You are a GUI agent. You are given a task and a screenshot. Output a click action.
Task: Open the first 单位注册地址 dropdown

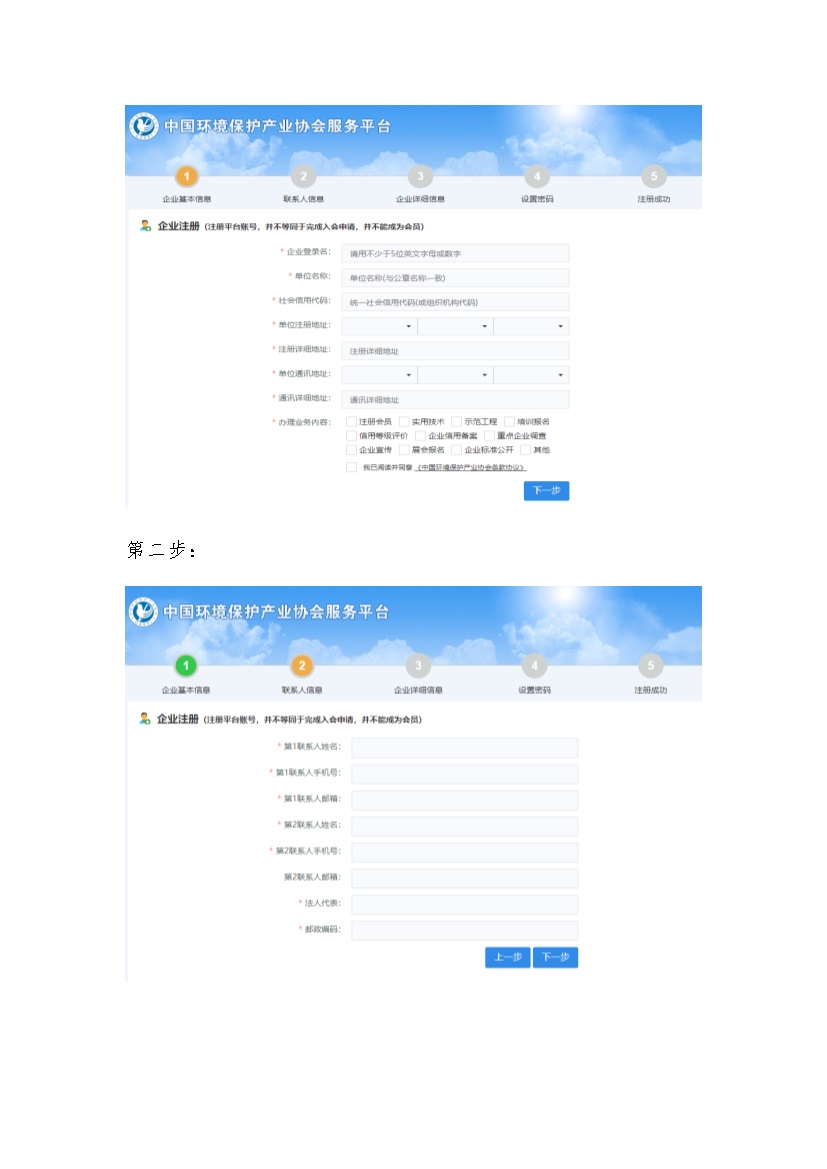click(379, 326)
